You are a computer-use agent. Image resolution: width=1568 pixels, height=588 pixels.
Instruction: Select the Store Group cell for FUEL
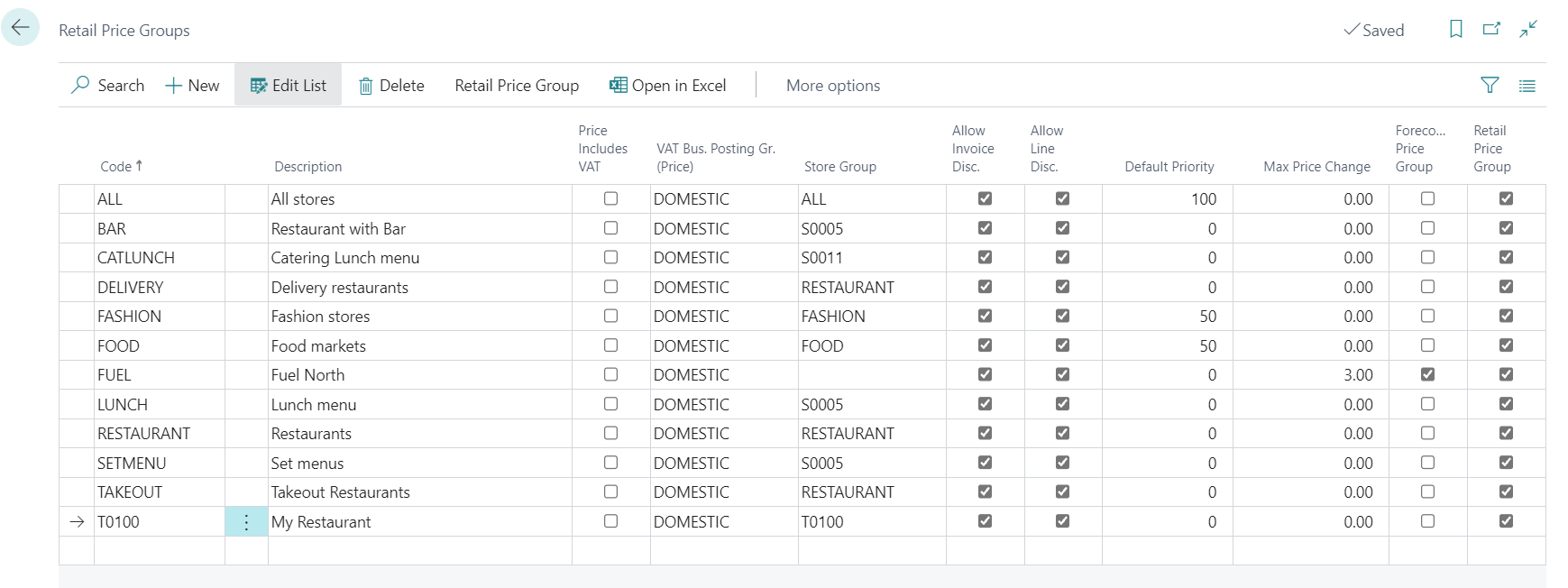click(871, 375)
